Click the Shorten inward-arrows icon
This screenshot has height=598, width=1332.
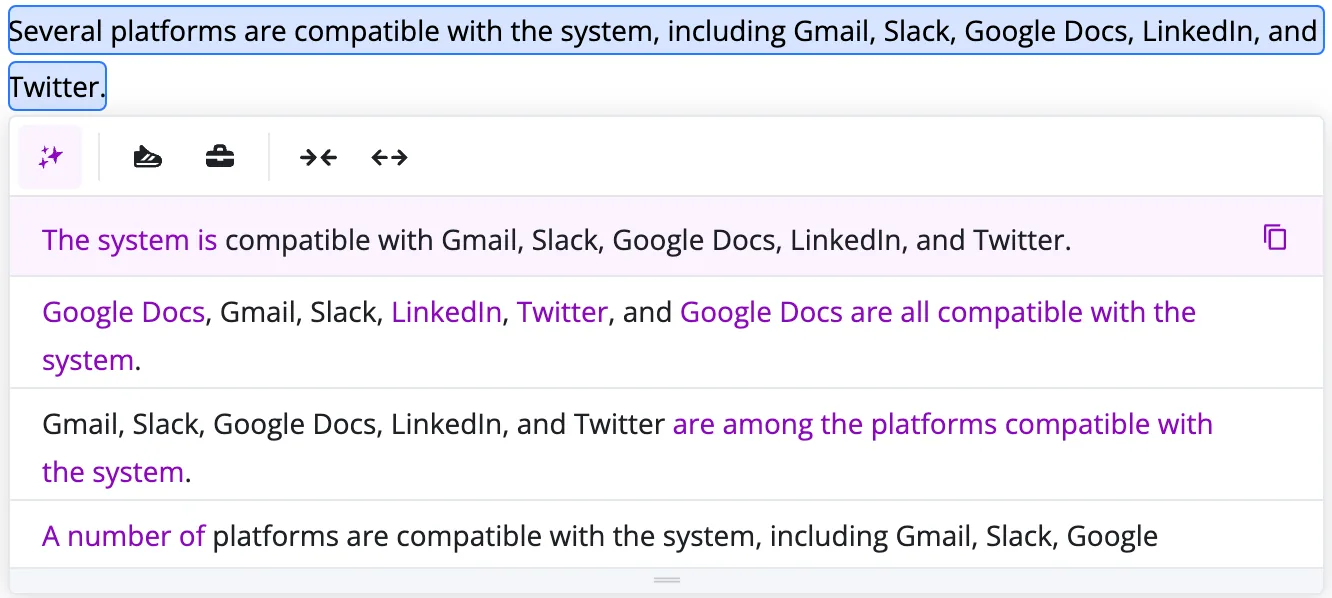pyautogui.click(x=318, y=157)
